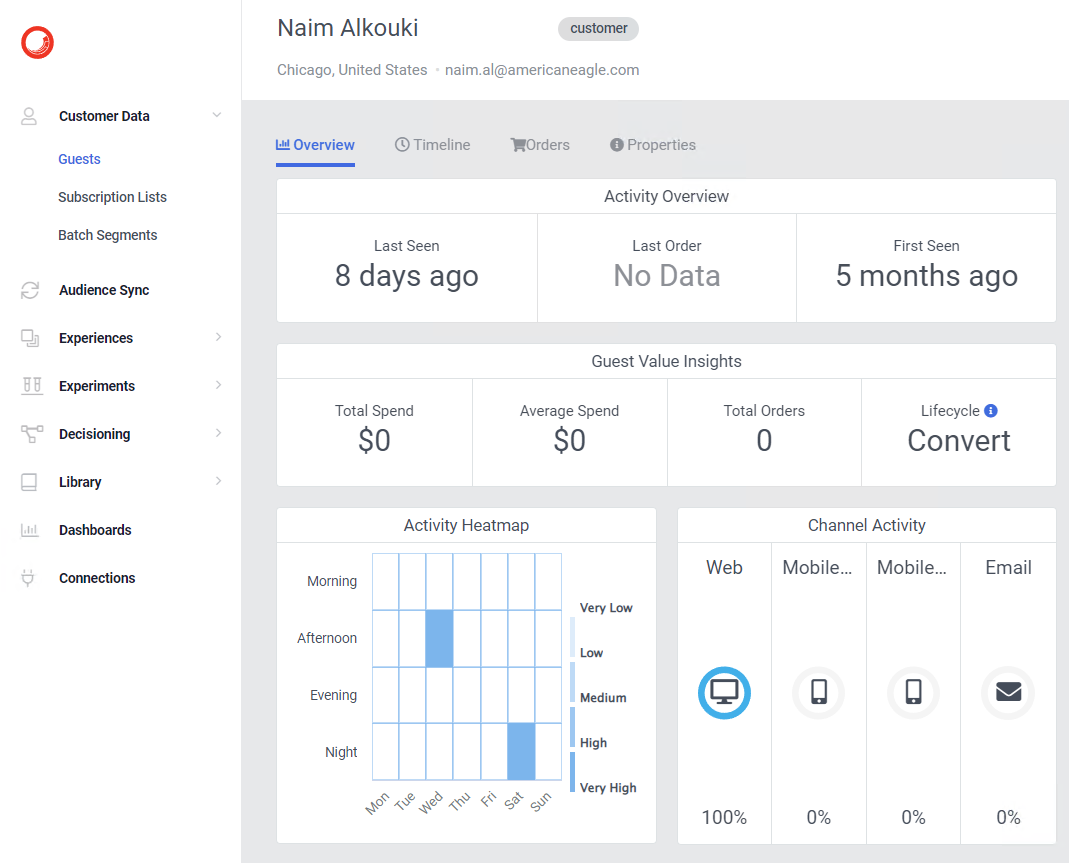Expand the Experiments chevron
1069x863 pixels.
[218, 385]
